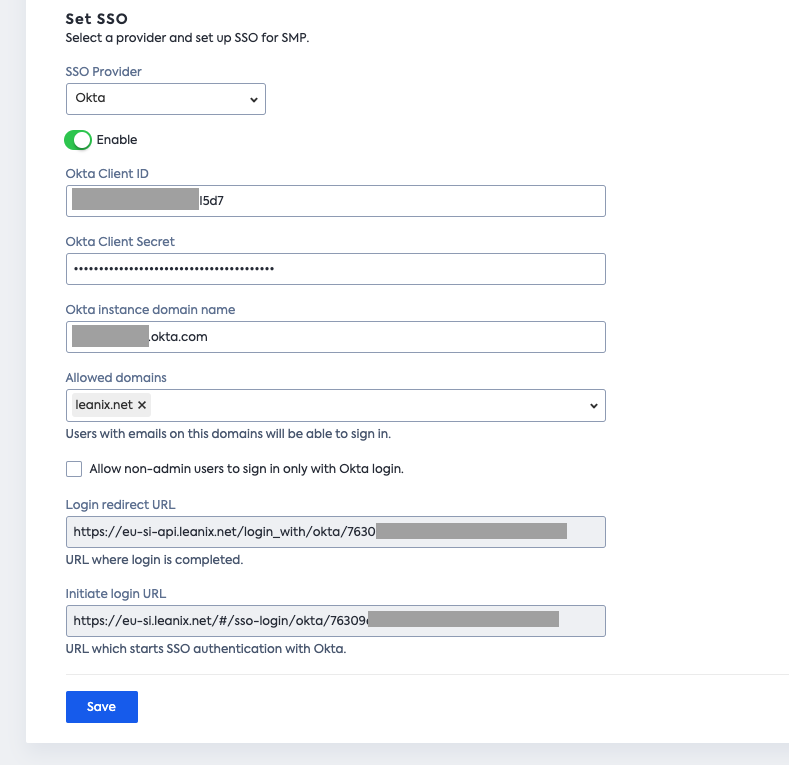789x765 pixels.
Task: Select the Login redirect URL field
Action: pyautogui.click(x=336, y=532)
